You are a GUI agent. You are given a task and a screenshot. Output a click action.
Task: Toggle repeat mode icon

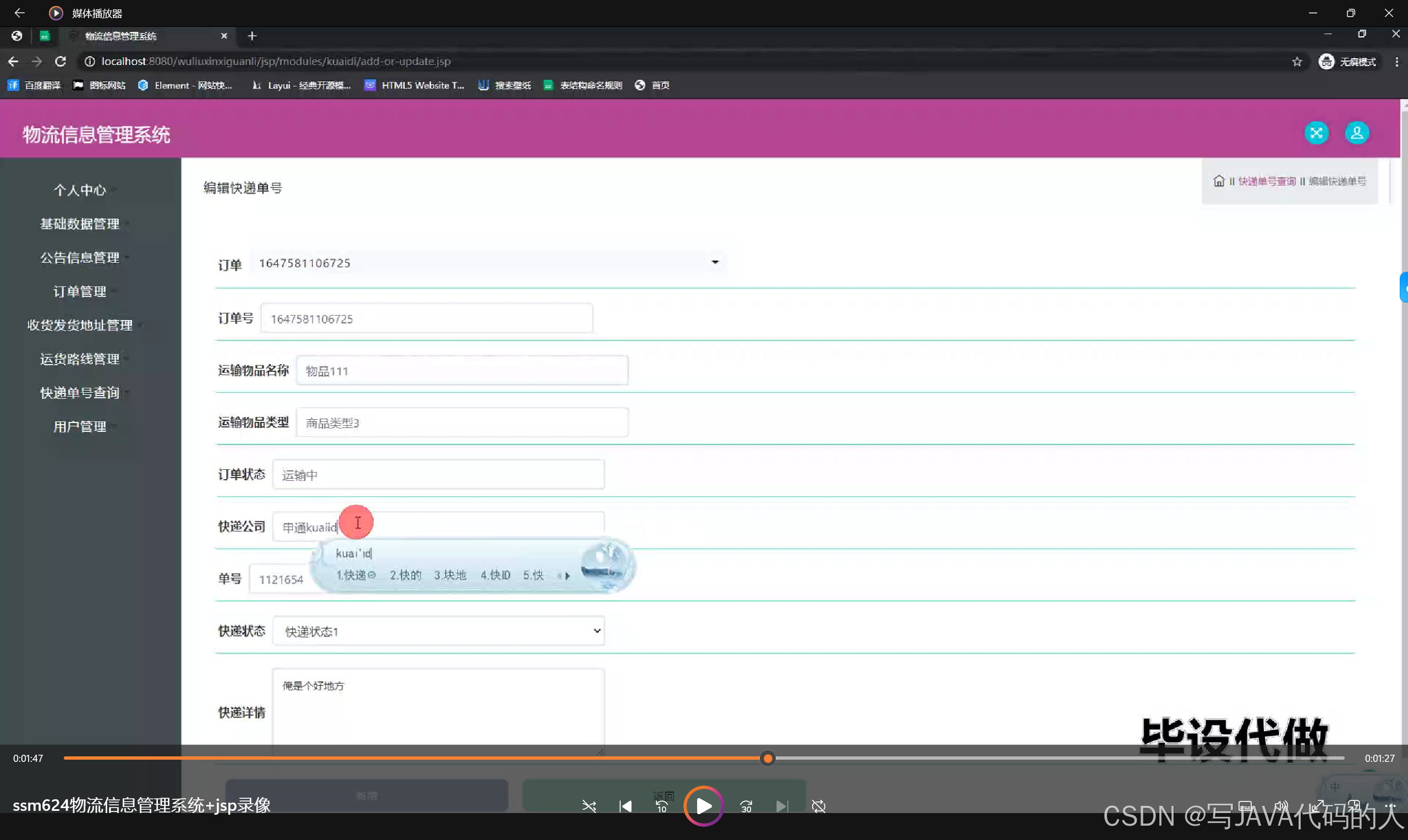819,806
